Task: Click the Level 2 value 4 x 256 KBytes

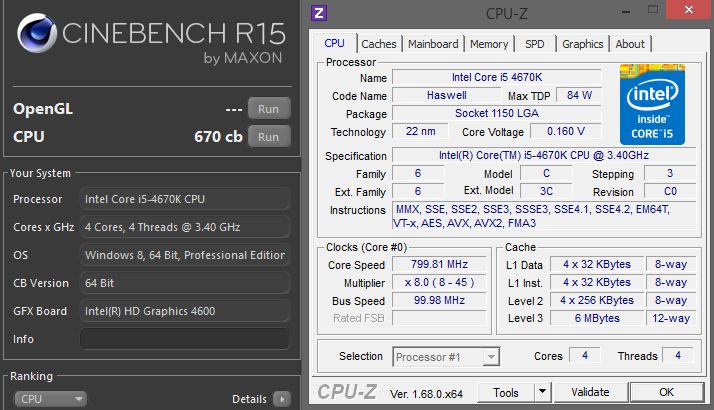Action: point(597,300)
